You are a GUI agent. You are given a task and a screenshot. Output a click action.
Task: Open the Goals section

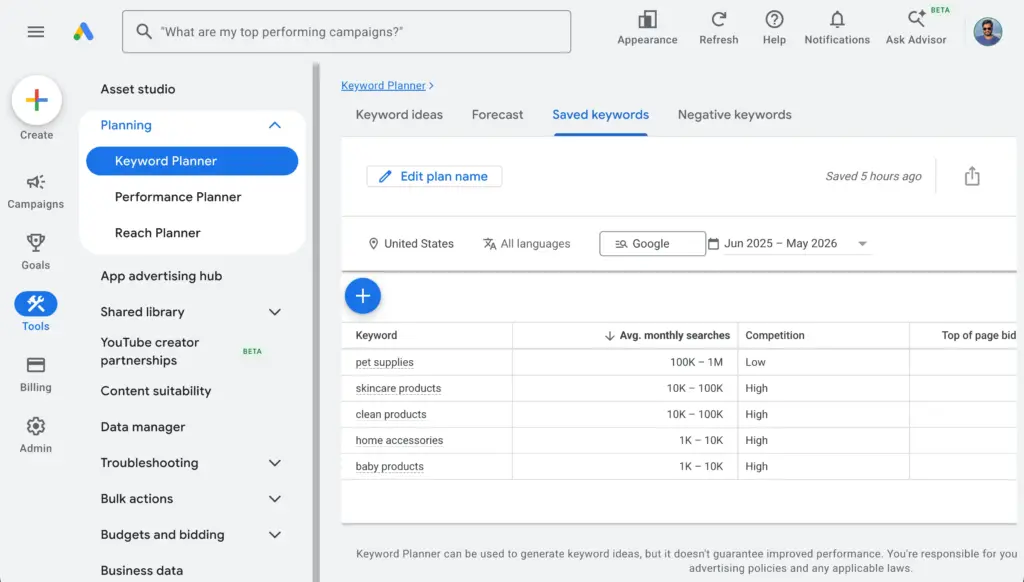tap(36, 252)
